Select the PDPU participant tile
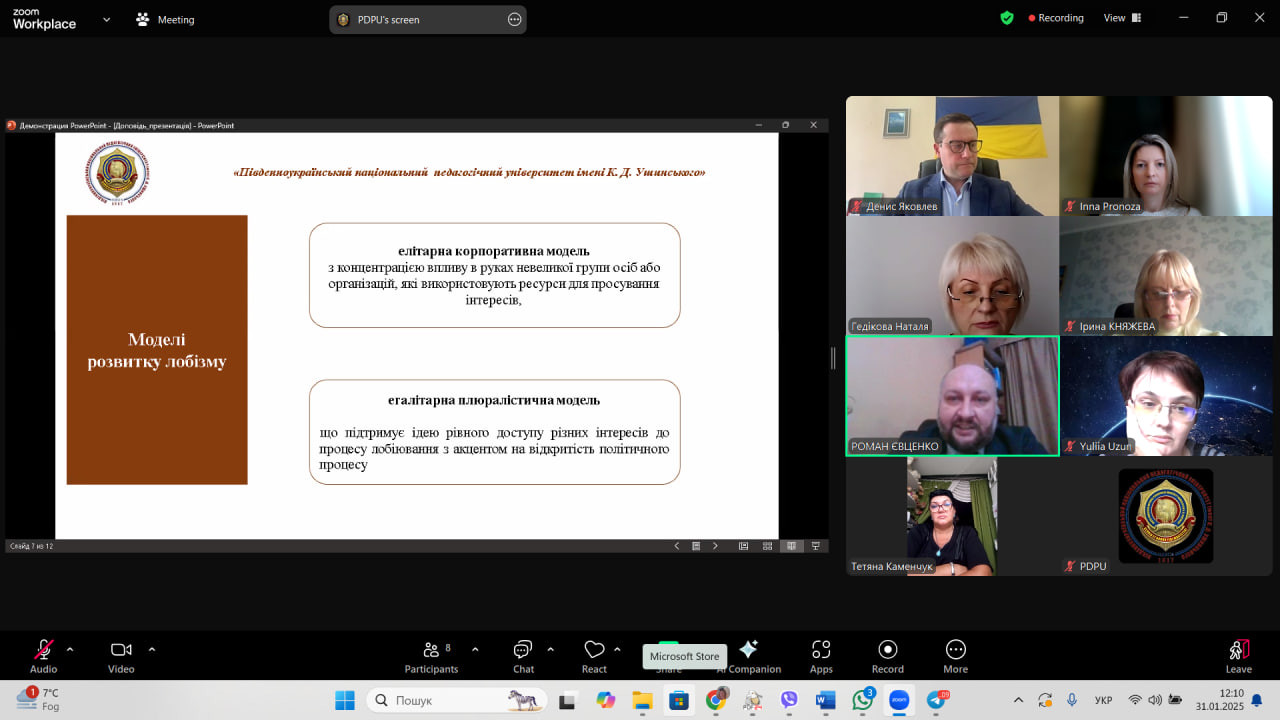The width and height of the screenshot is (1280, 720). pos(1166,516)
